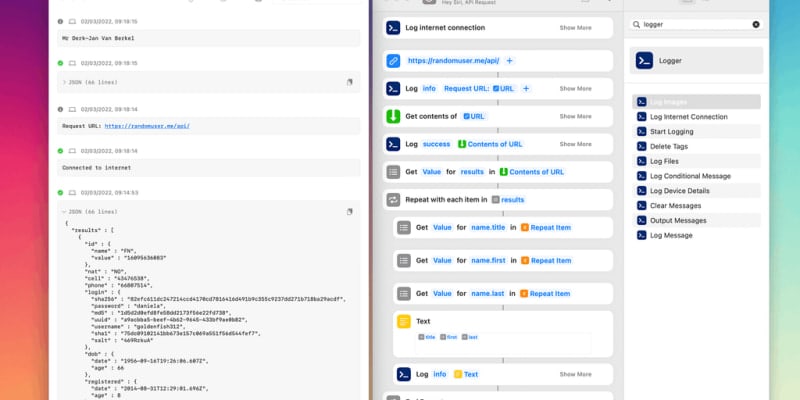Click the link icon on URL action
Image resolution: width=800 pixels, height=400 pixels.
(393, 61)
